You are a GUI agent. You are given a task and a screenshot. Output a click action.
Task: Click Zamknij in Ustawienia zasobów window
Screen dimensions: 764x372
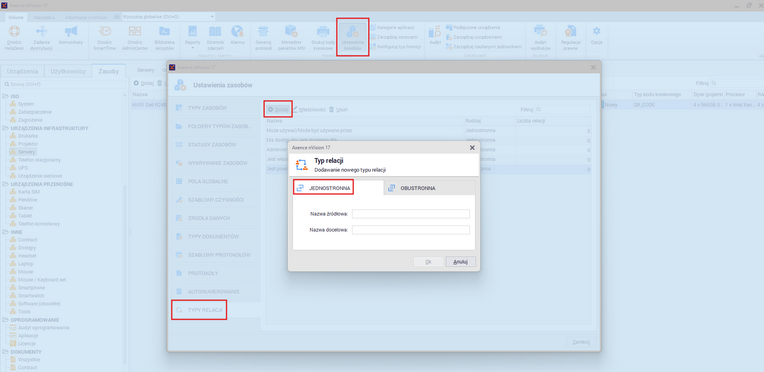pos(581,342)
